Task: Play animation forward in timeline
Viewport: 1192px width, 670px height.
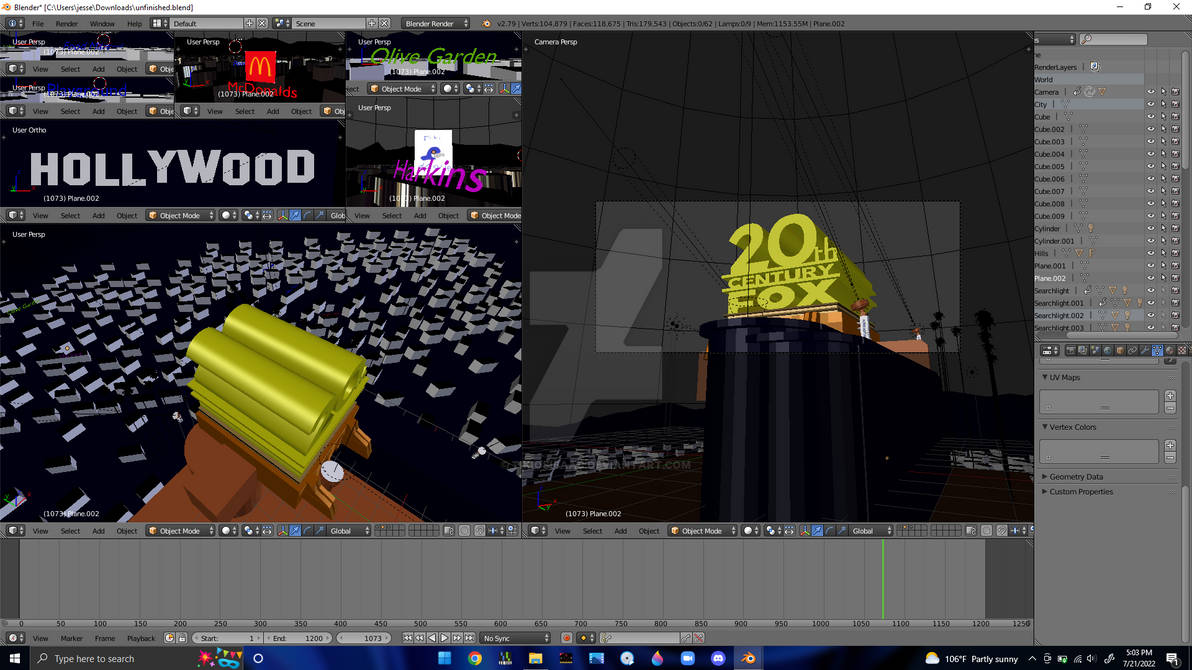Action: click(445, 638)
